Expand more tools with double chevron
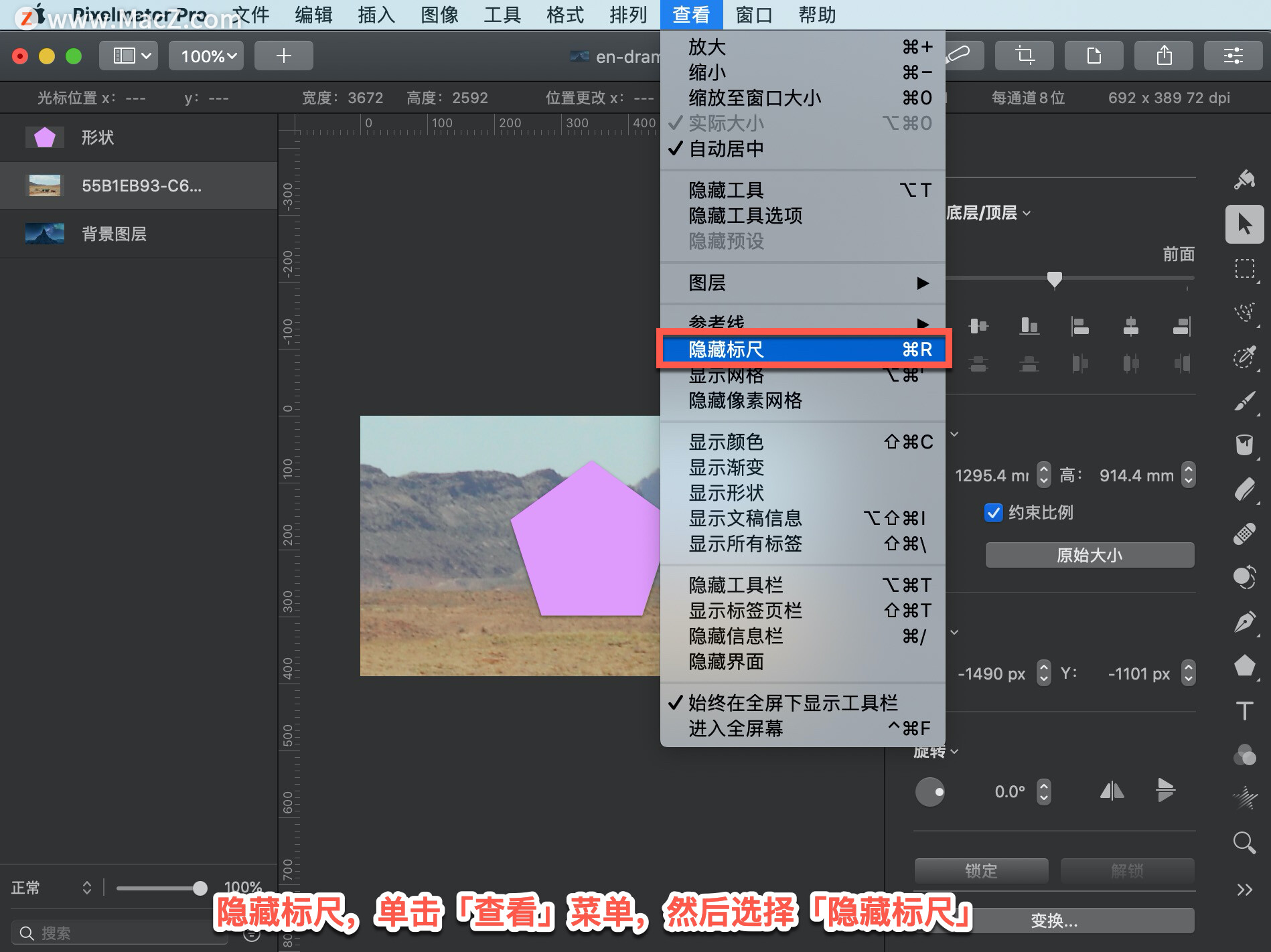This screenshot has height=952, width=1271. tap(1244, 889)
